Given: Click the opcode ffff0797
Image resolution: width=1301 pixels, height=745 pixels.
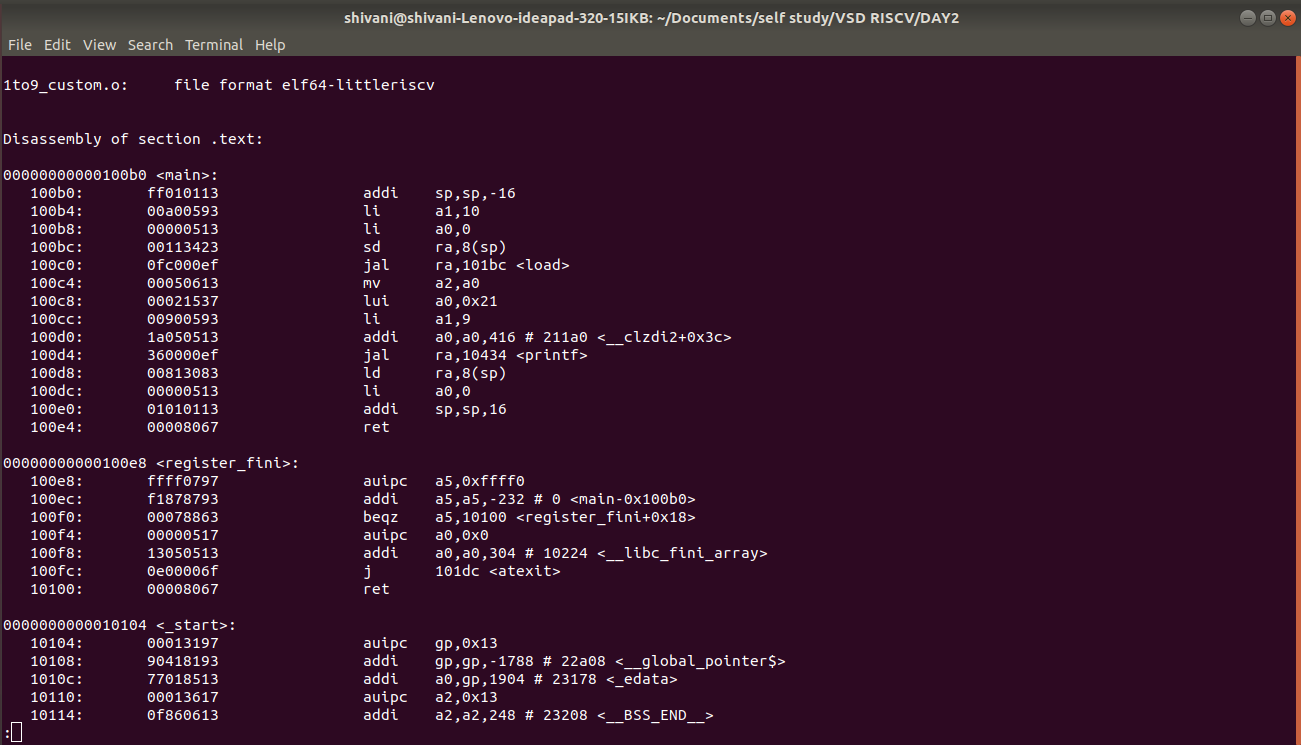Looking at the screenshot, I should point(182,481).
